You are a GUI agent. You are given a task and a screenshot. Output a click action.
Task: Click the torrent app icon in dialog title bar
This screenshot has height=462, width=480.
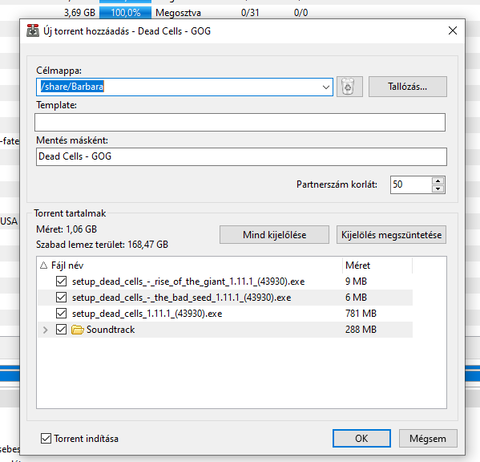point(33,31)
